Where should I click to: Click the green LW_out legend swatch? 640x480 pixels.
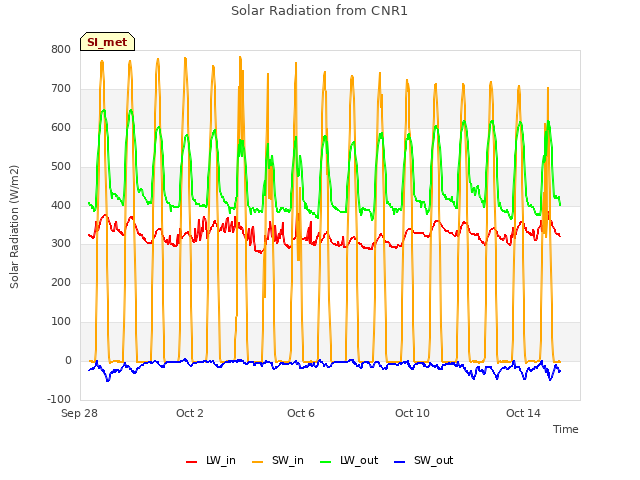click(x=326, y=462)
